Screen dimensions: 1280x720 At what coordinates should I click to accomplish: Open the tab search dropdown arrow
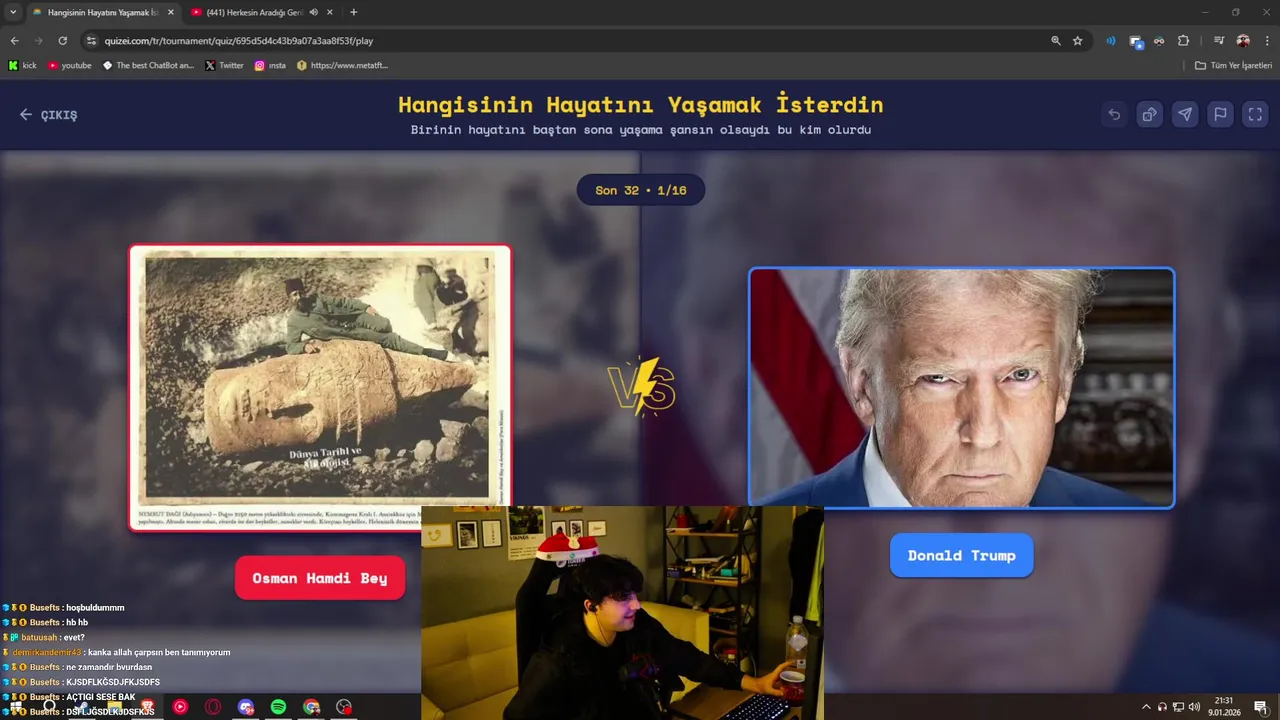coord(13,12)
